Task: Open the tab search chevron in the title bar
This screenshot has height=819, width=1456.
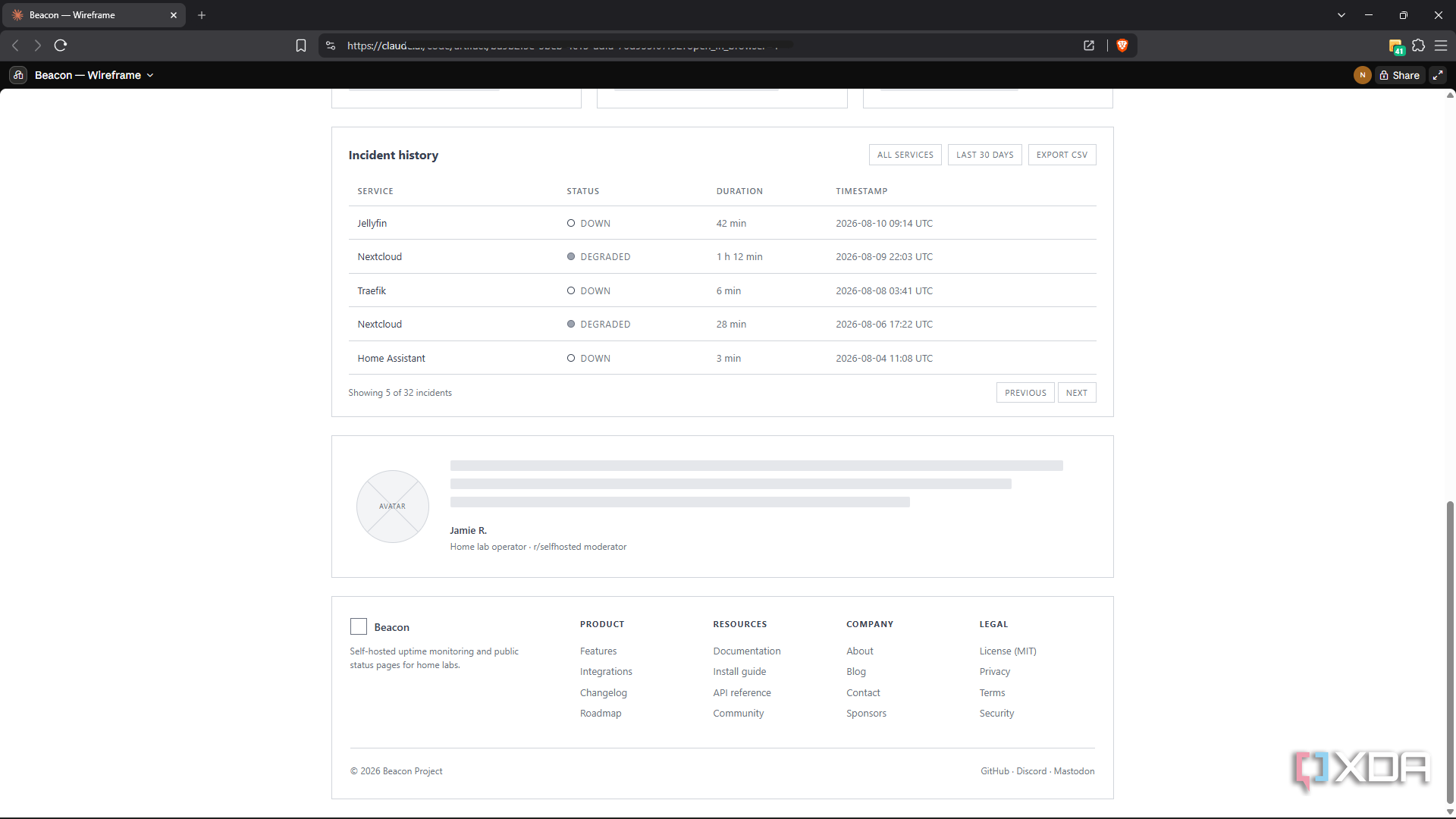Action: point(1341,15)
